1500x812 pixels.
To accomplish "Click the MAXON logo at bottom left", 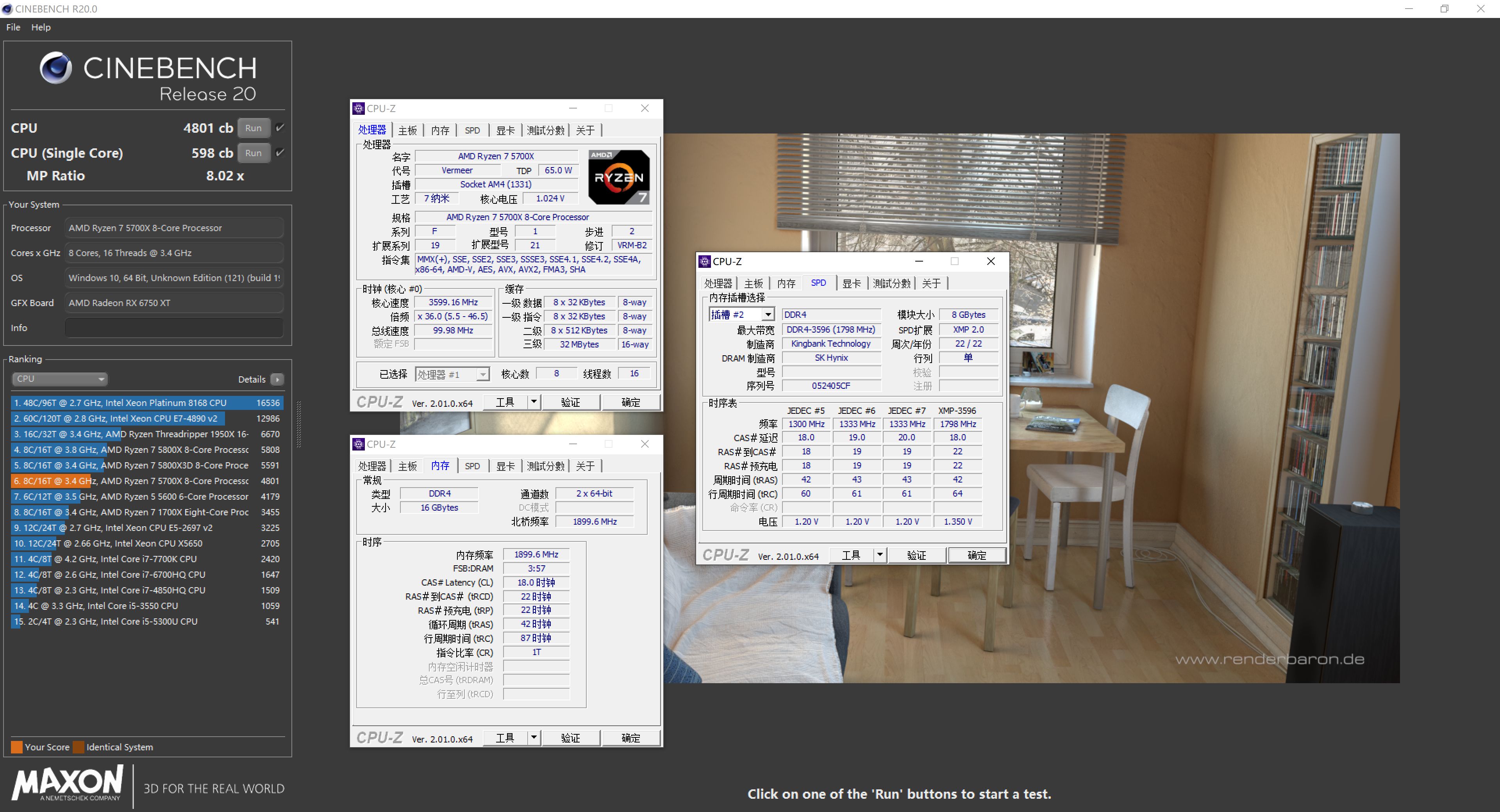I will pos(67,785).
